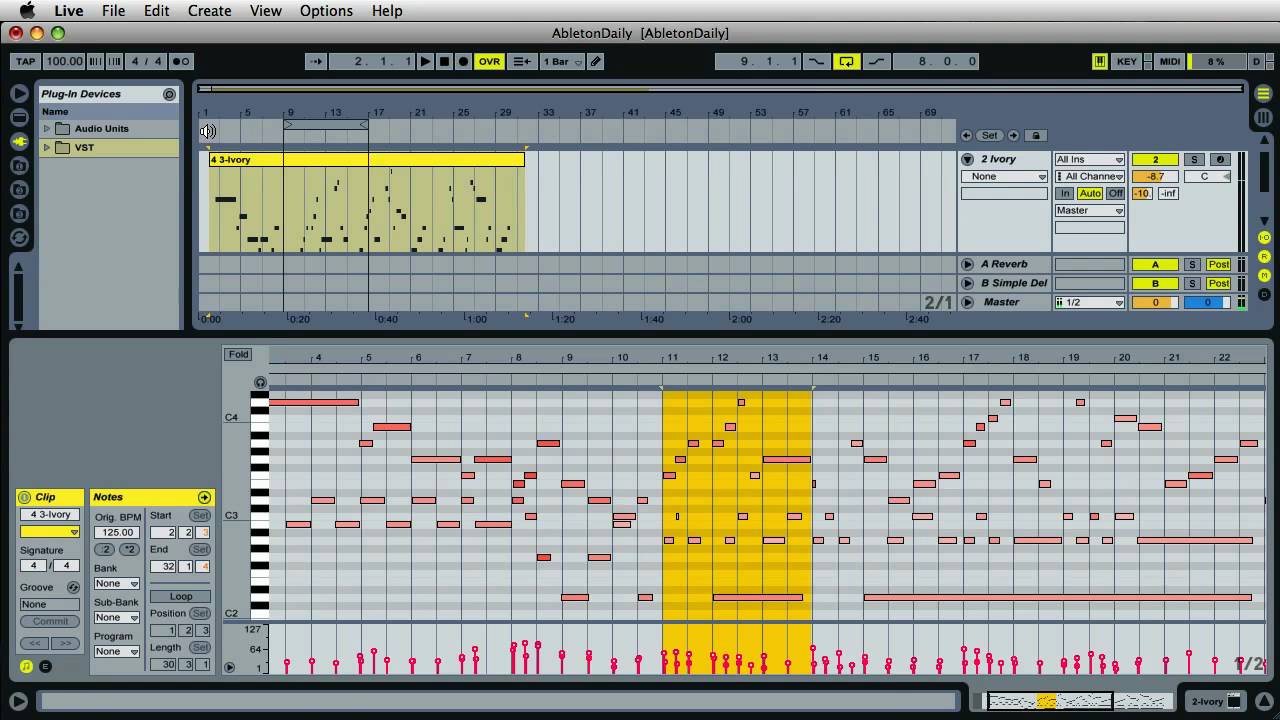The height and width of the screenshot is (720, 1280).
Task: Fold the 2 Ivory track
Action: point(967,159)
